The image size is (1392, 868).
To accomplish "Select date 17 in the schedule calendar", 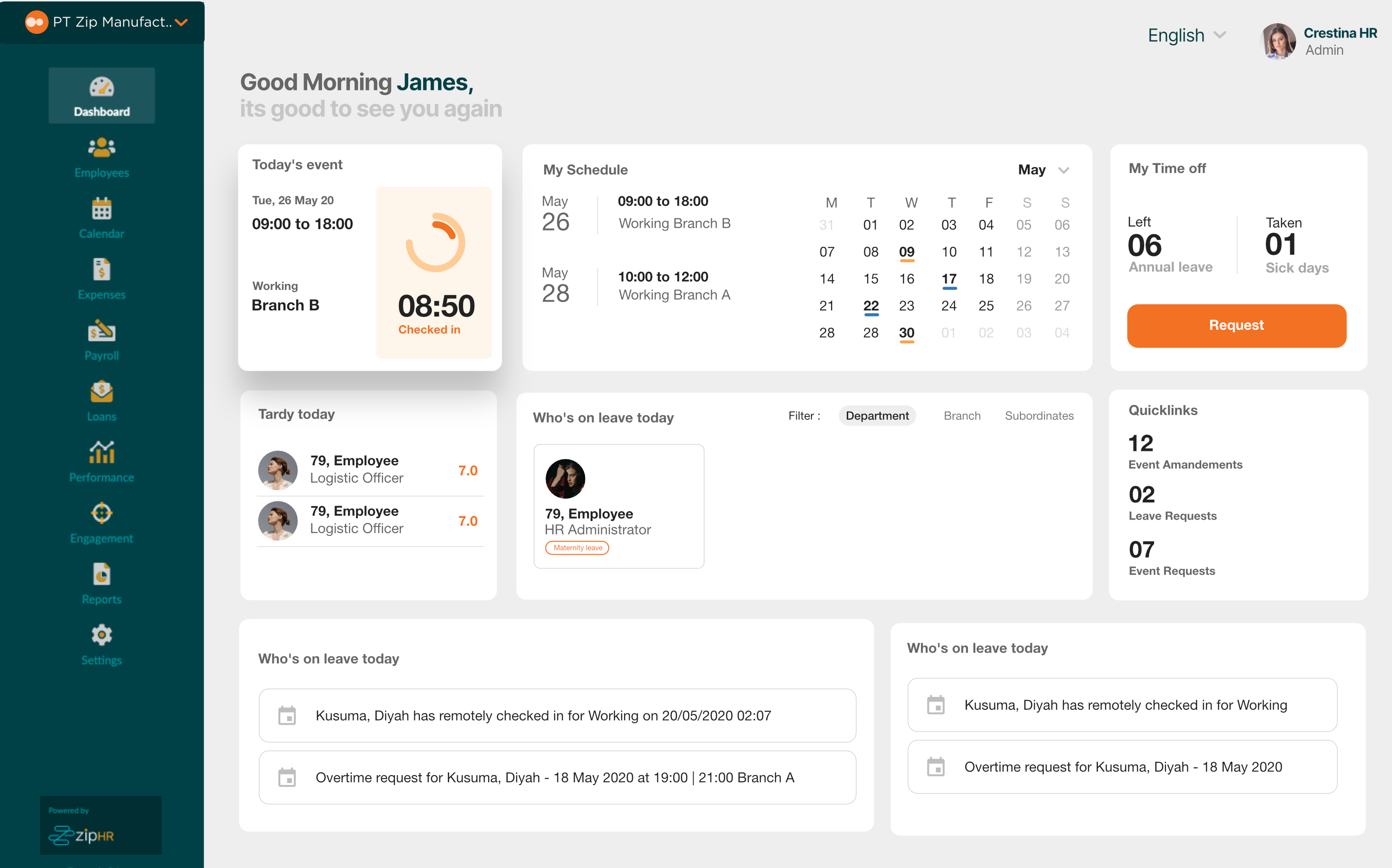I will coord(948,279).
